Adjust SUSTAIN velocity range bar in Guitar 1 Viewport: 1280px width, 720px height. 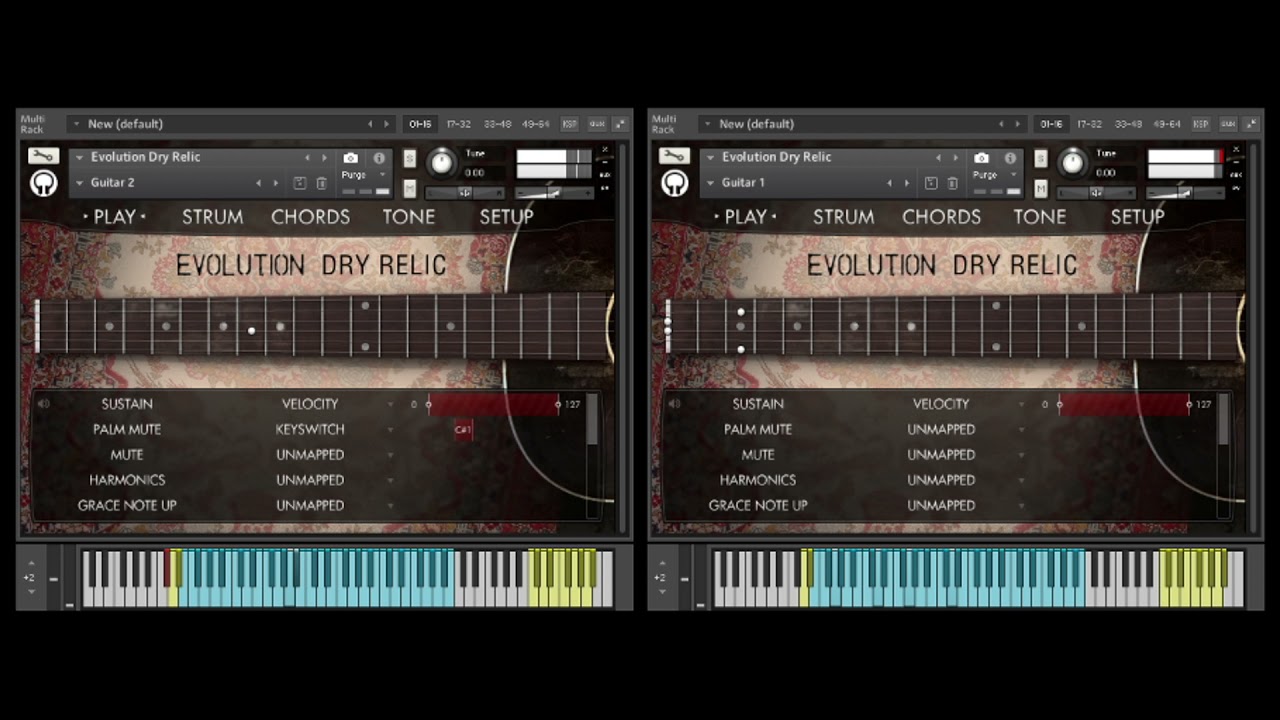[x=1124, y=404]
